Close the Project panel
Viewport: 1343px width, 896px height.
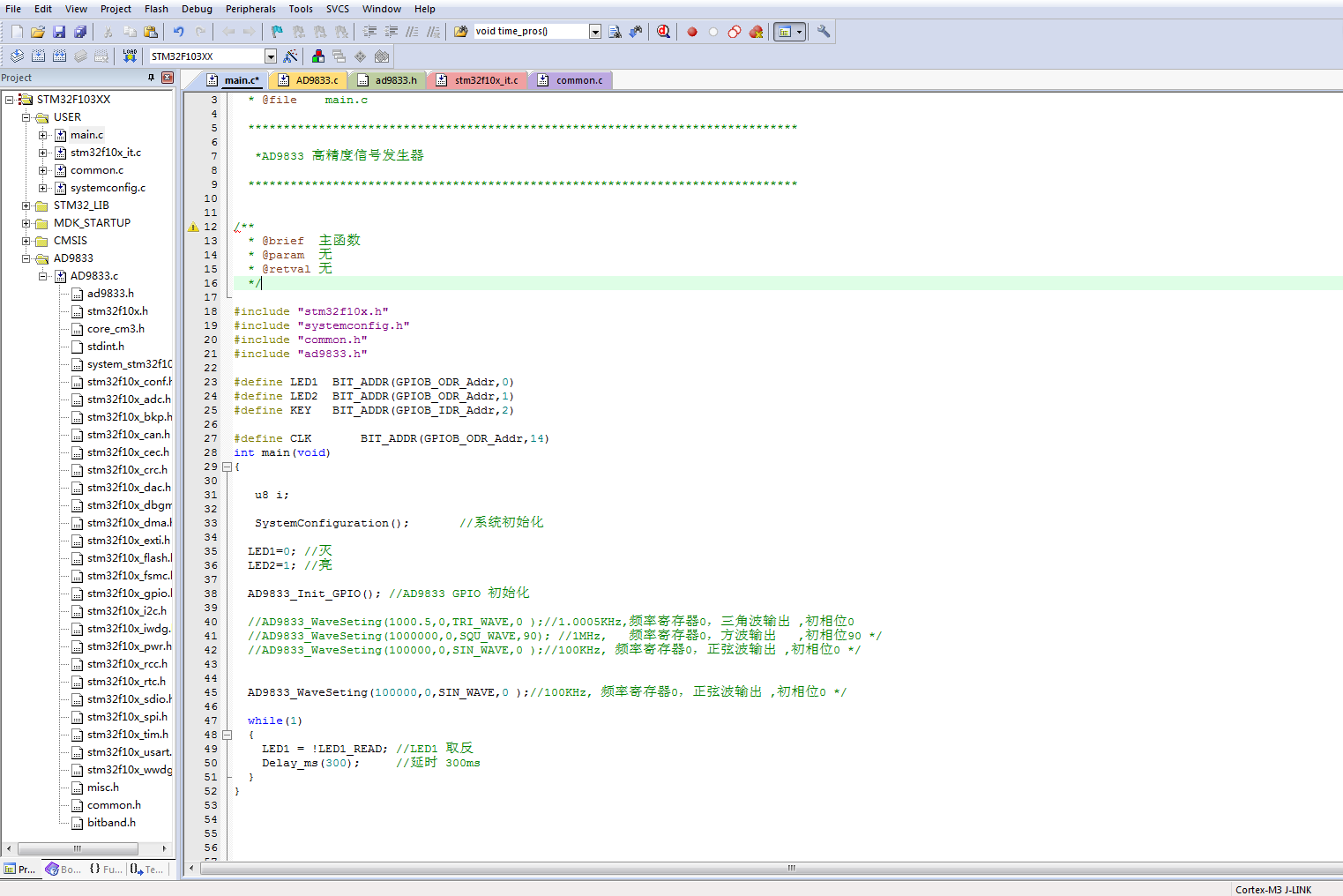[168, 78]
